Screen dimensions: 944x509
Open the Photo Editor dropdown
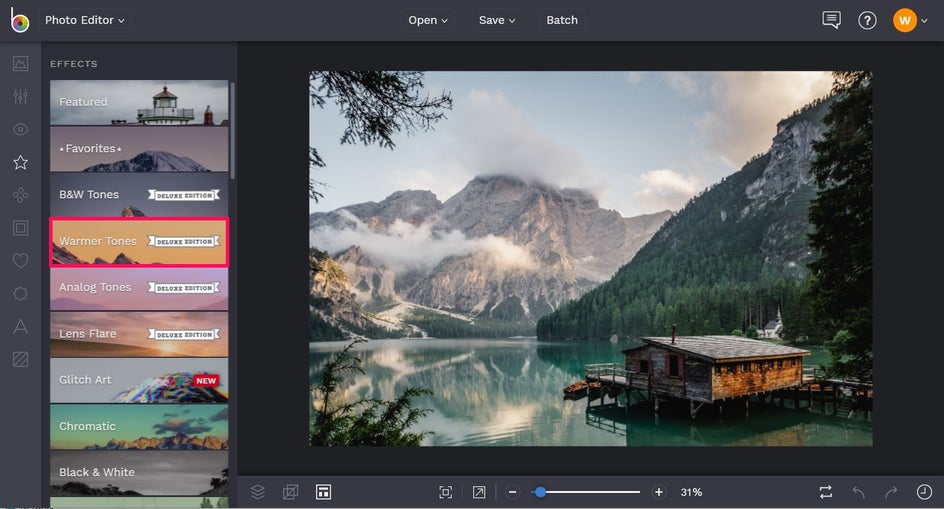pyautogui.click(x=85, y=20)
